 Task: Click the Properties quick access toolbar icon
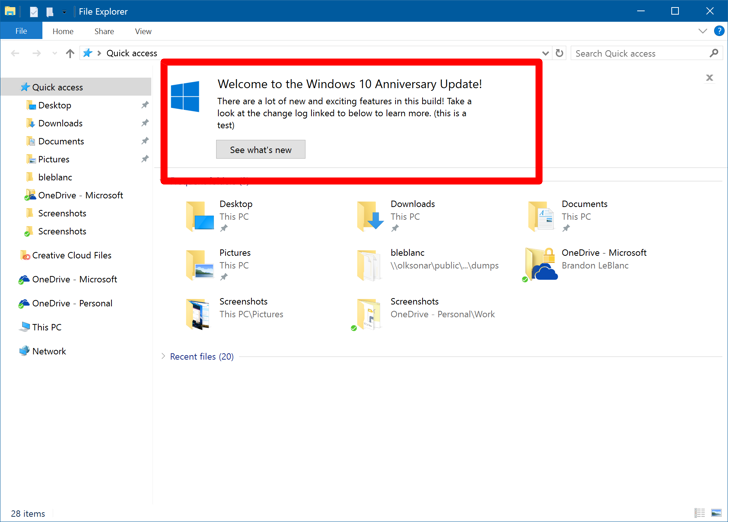tap(34, 11)
